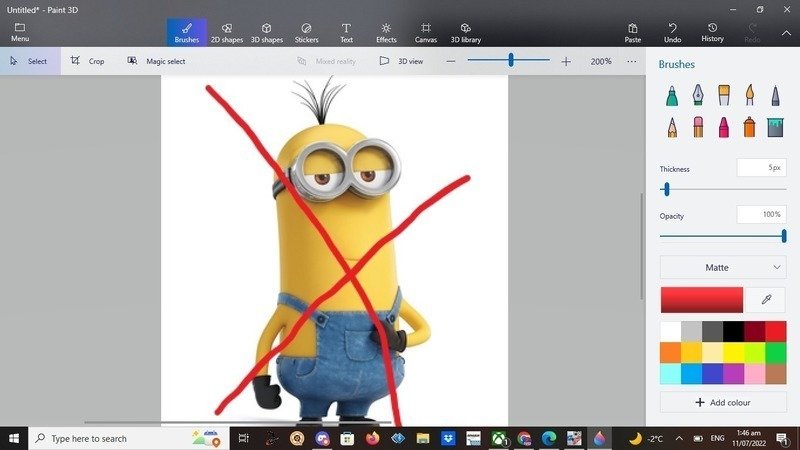Image resolution: width=800 pixels, height=450 pixels.
Task: Open the Menu flyout
Action: [20, 32]
